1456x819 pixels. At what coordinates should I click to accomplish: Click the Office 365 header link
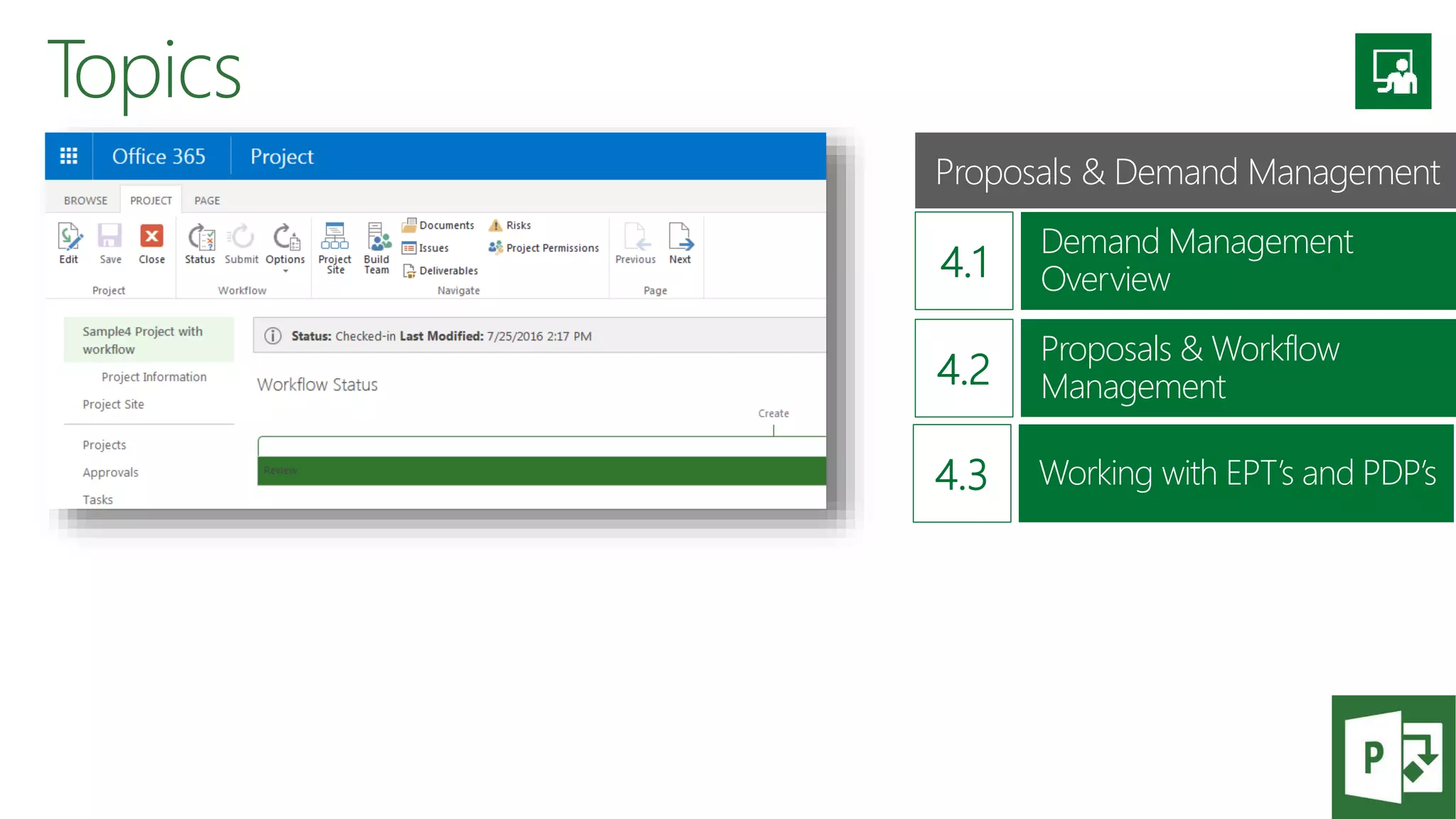click(x=159, y=156)
